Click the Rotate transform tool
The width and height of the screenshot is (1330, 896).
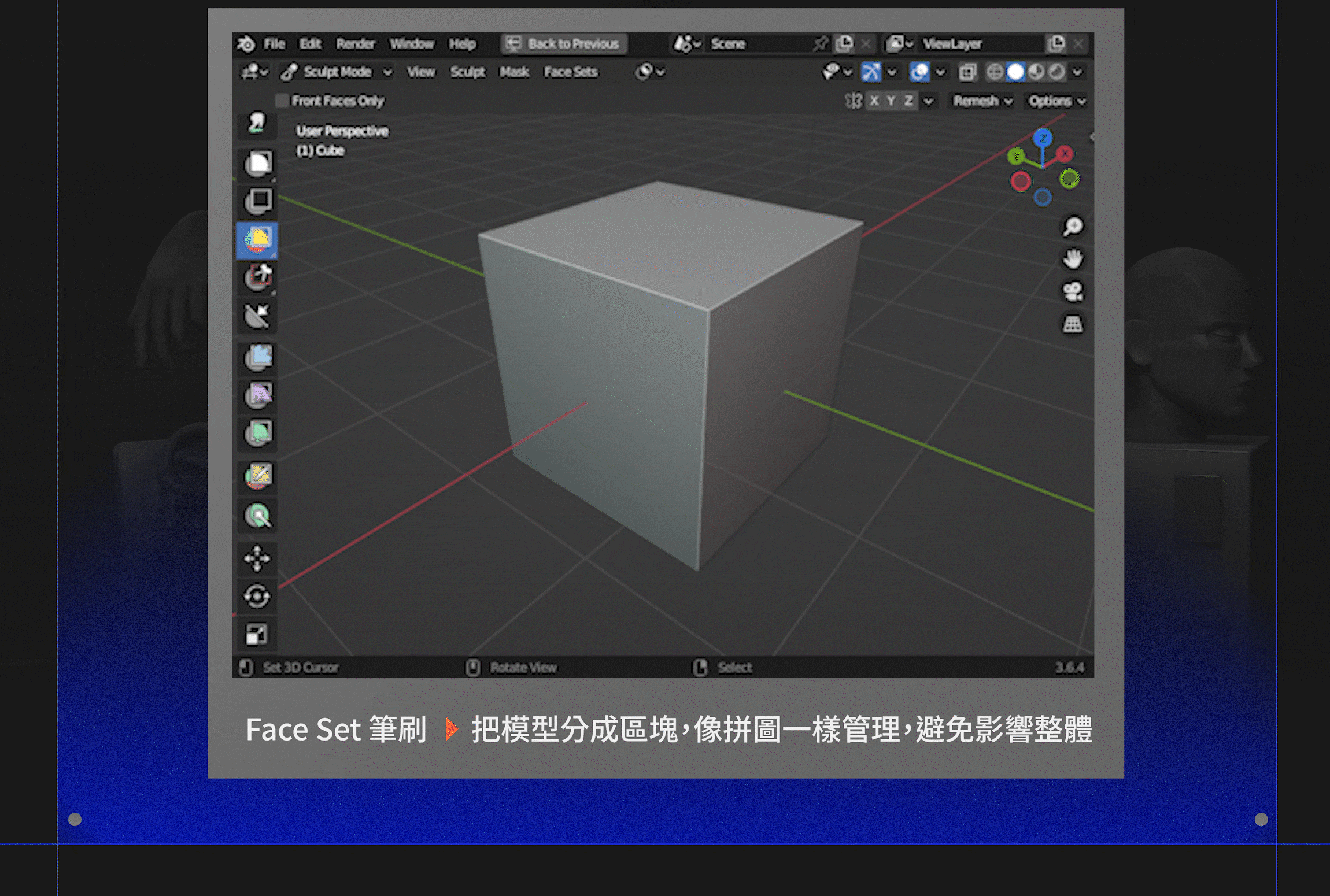(x=257, y=596)
